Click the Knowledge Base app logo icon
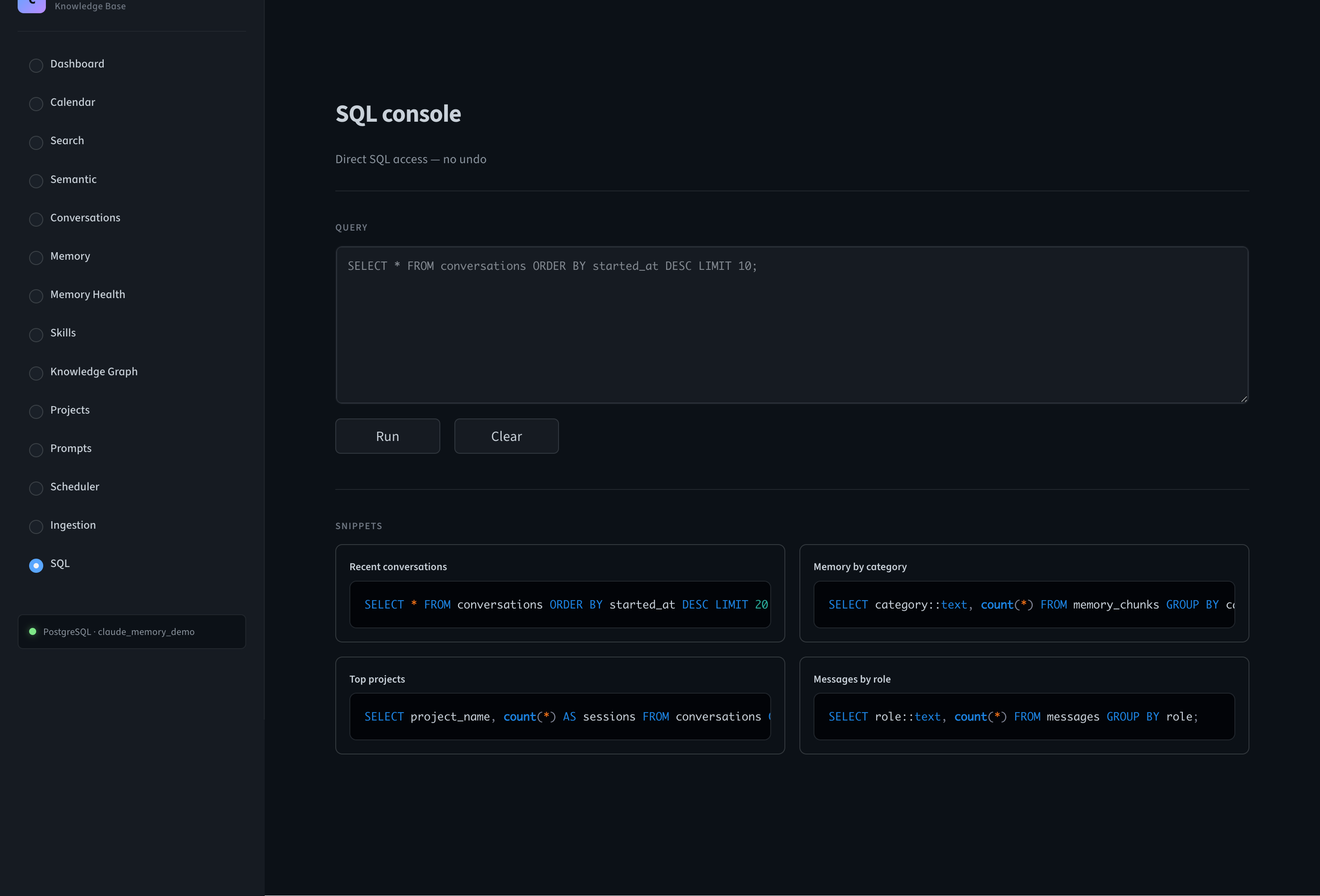 (32, 5)
